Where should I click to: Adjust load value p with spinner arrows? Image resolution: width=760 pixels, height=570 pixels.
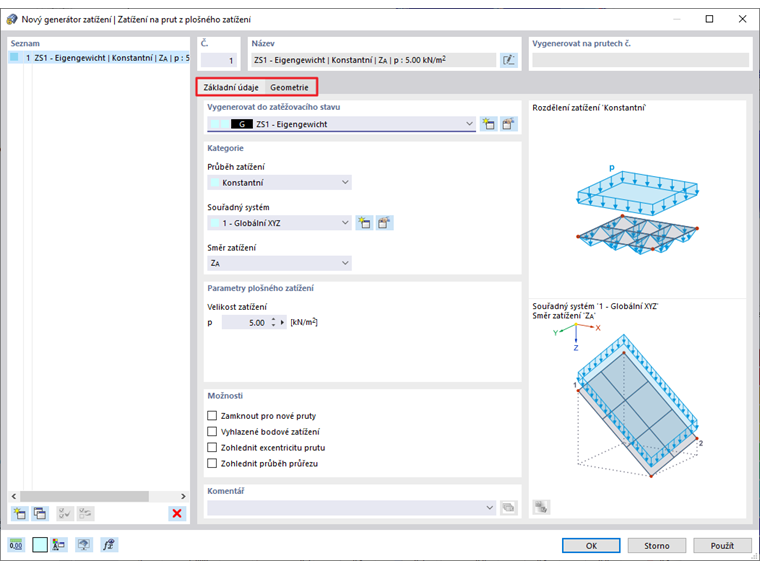pos(273,322)
